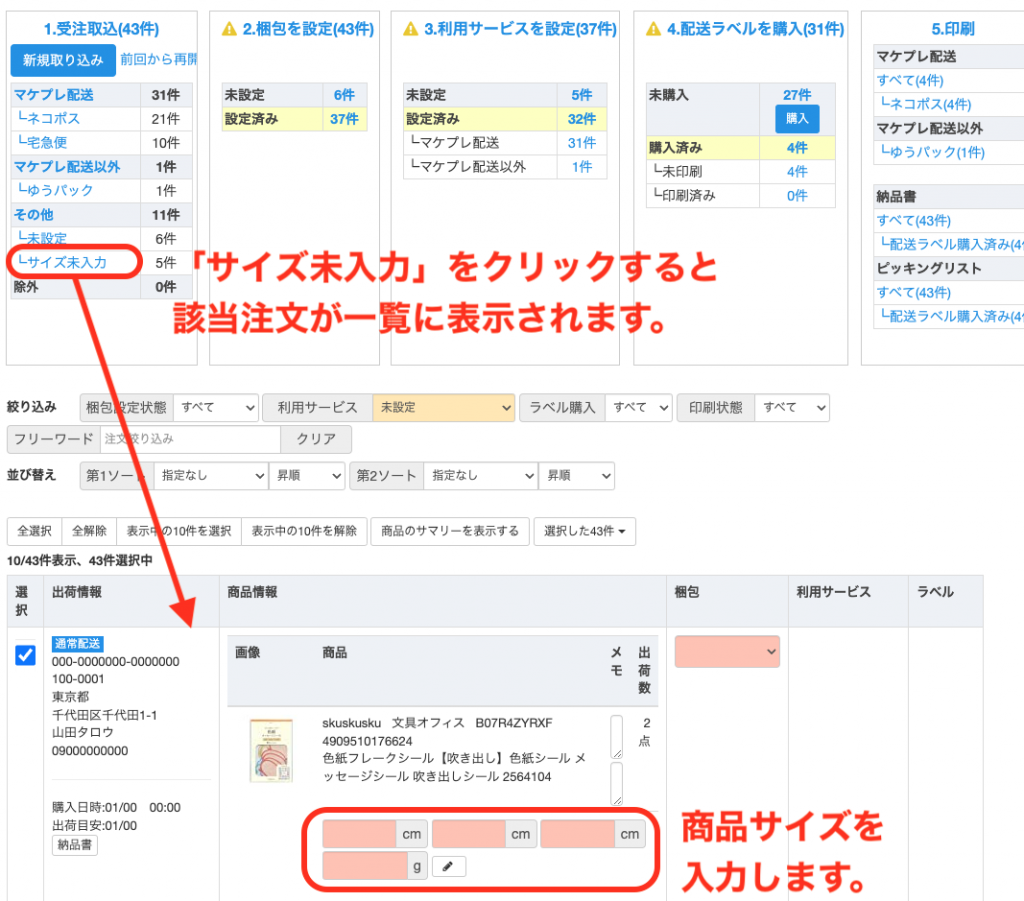Viewport: 1024px width, 901px height.
Task: Click the 0件 count for 印刷済み
Action: pos(797,195)
